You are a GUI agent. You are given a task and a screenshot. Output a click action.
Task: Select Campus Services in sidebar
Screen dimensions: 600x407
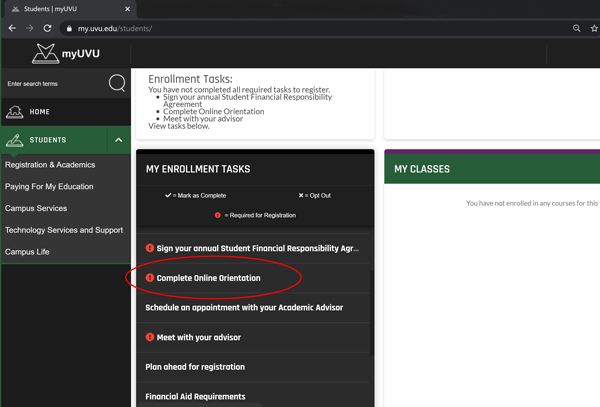(x=36, y=209)
